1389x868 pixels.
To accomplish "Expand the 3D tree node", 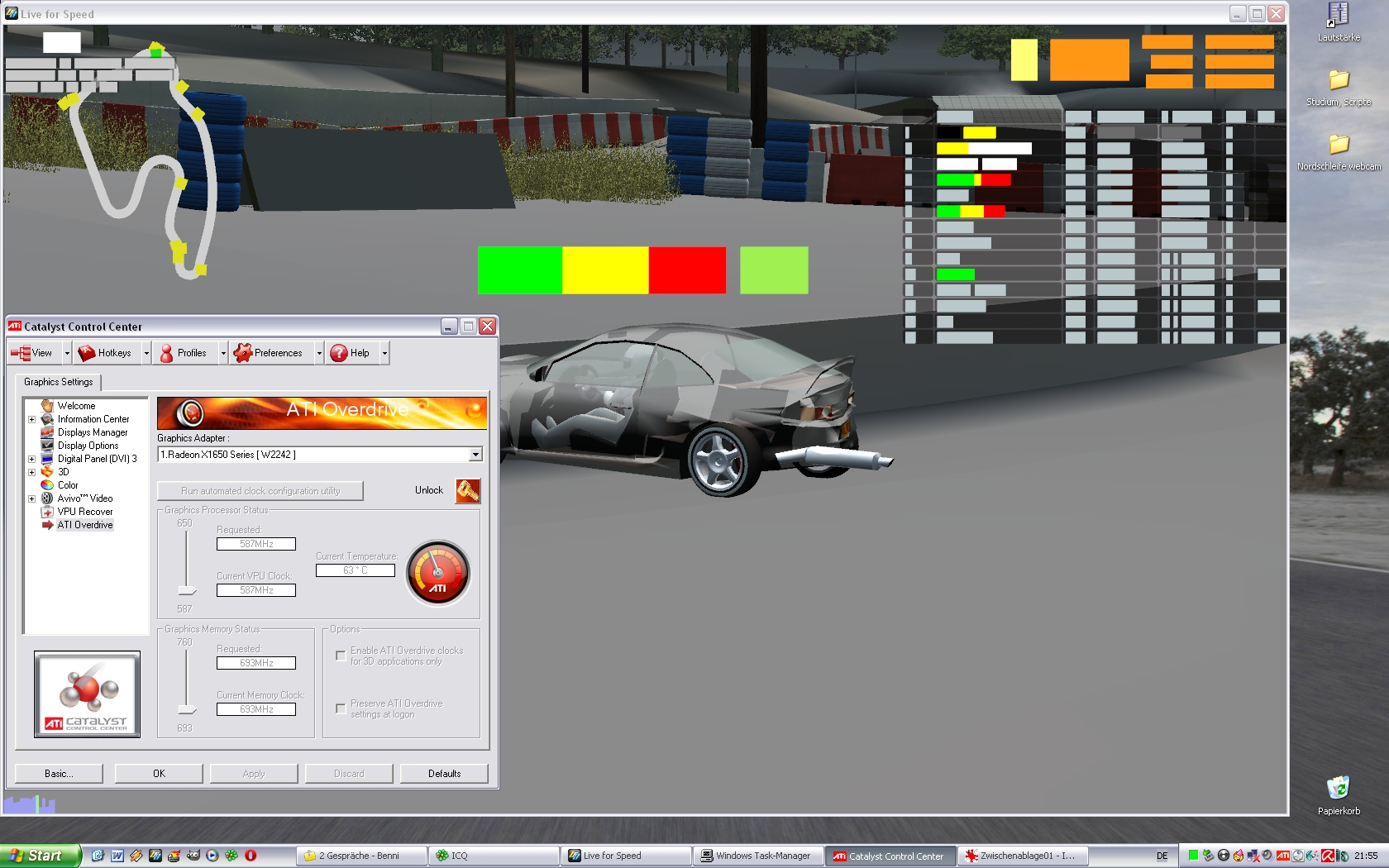I will (32, 472).
